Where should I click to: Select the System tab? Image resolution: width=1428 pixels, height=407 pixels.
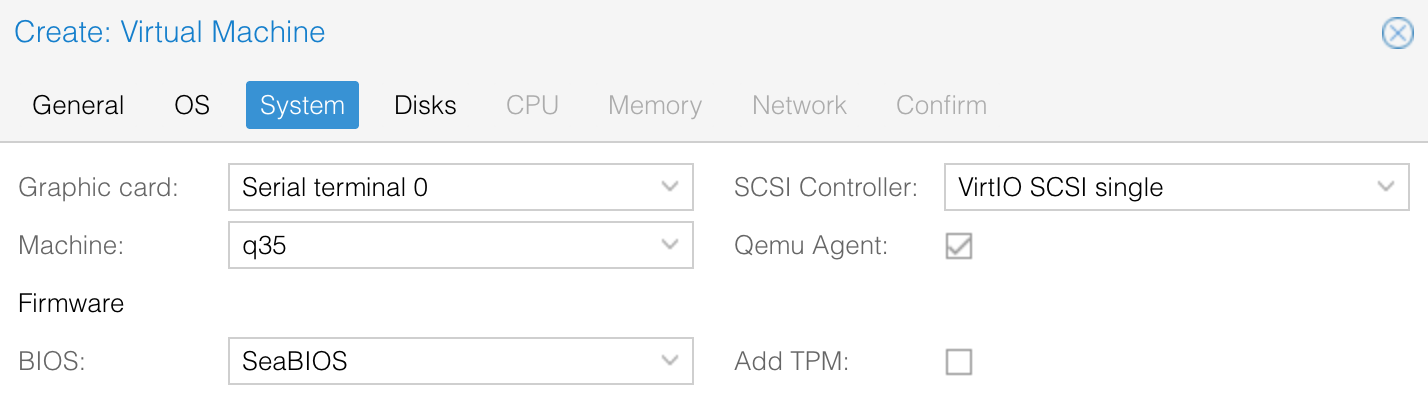pyautogui.click(x=302, y=105)
